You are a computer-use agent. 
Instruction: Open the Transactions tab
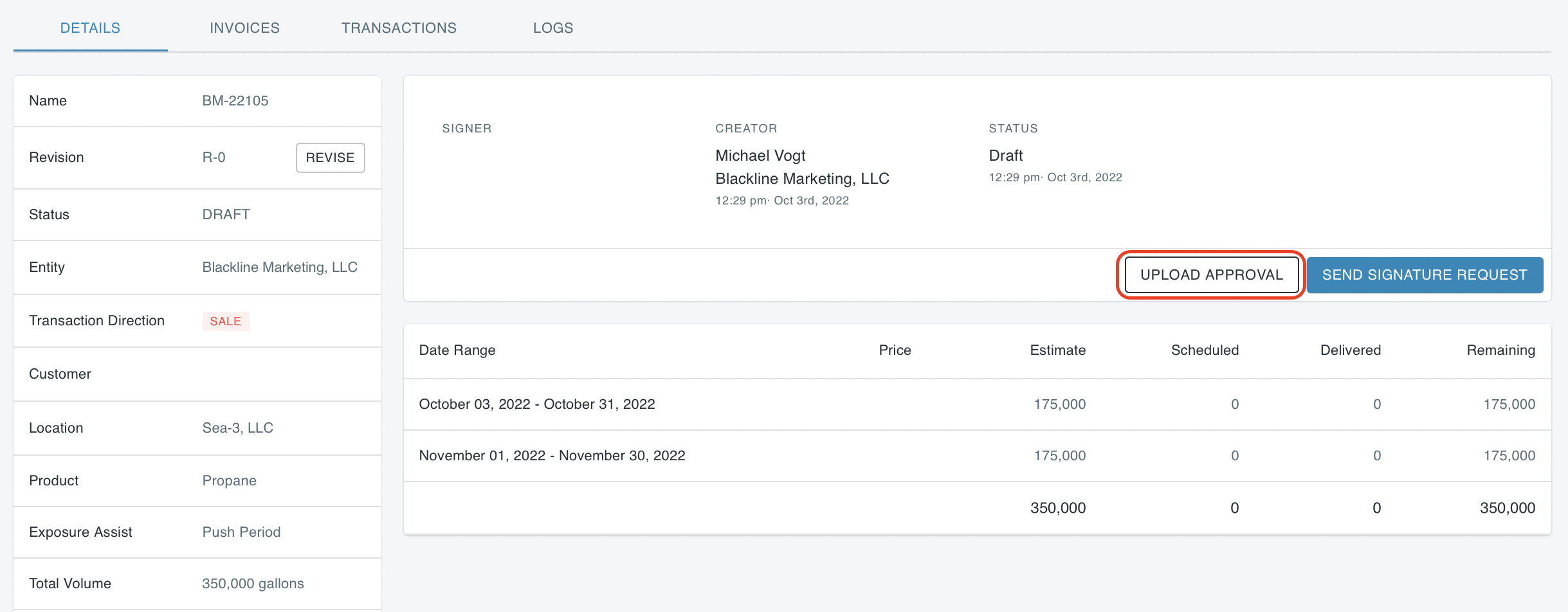click(x=399, y=28)
